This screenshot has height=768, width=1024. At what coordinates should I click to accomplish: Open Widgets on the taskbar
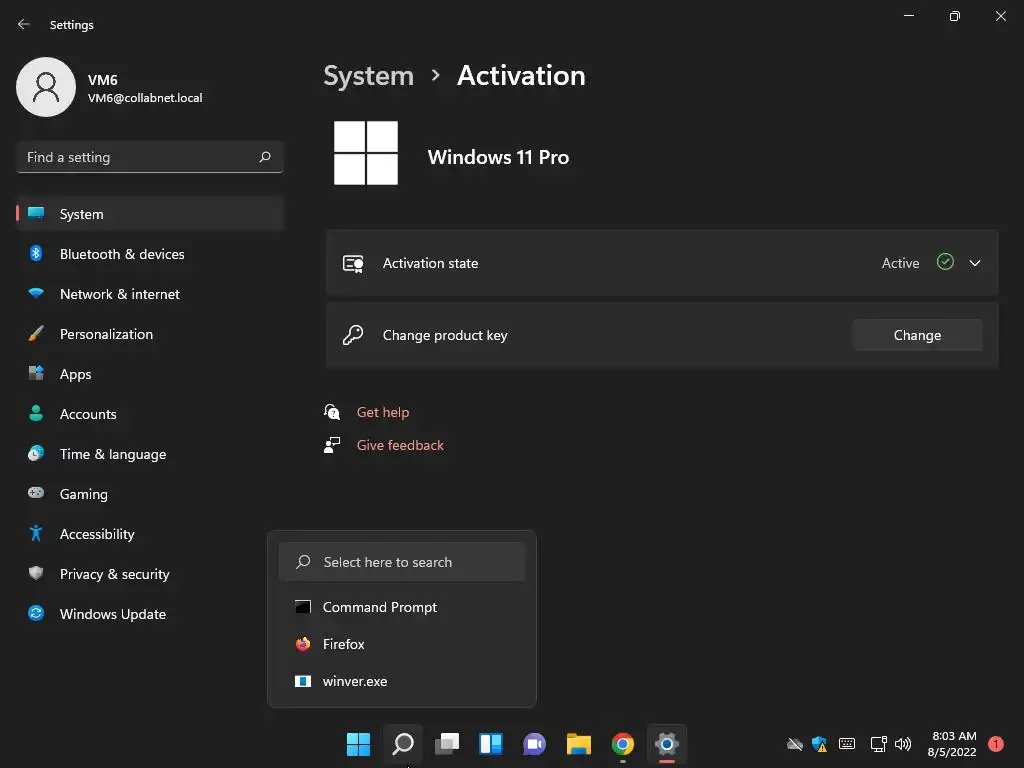(490, 744)
